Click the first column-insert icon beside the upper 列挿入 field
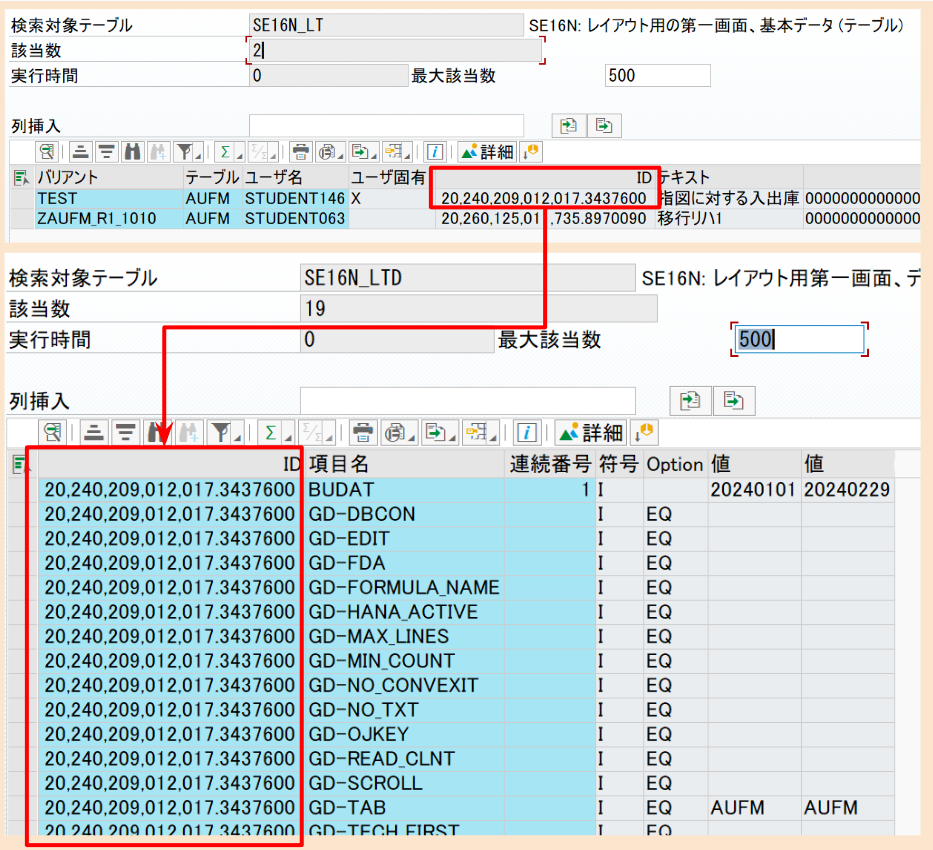 click(x=569, y=125)
